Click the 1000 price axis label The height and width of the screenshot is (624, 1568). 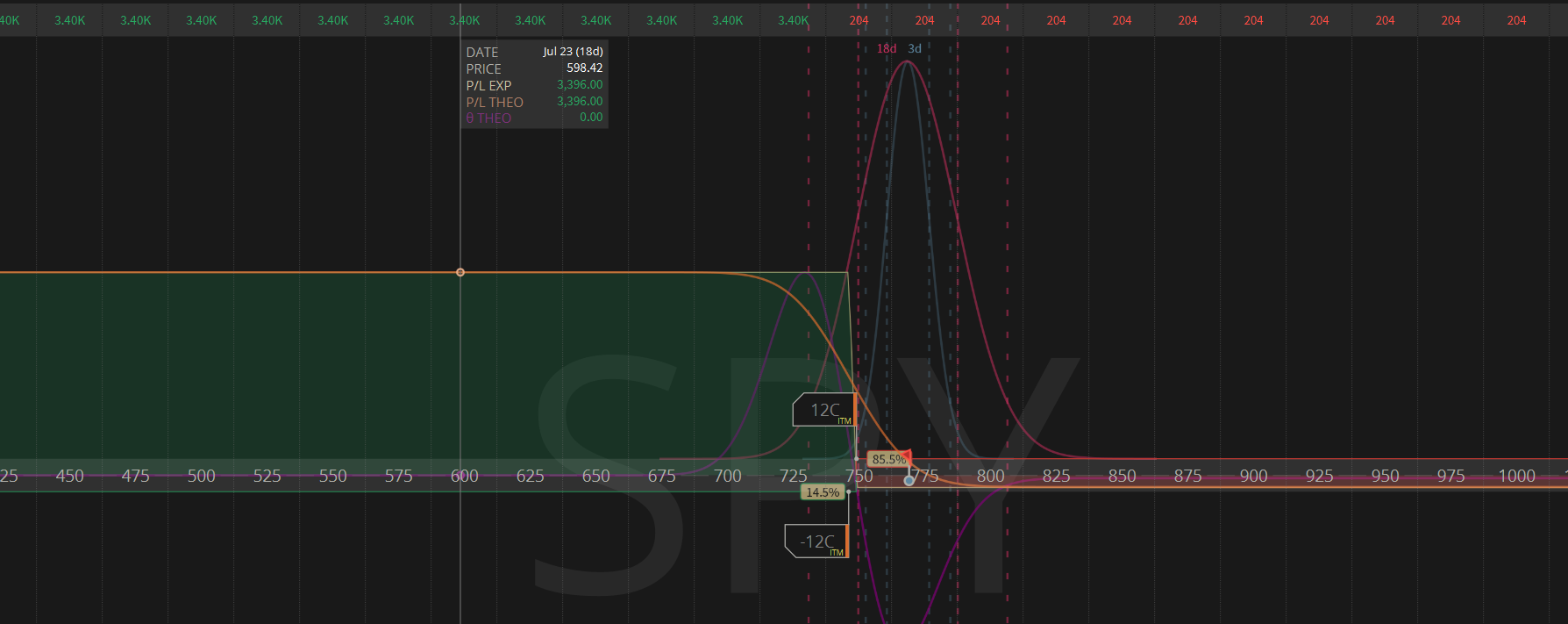1517,476
